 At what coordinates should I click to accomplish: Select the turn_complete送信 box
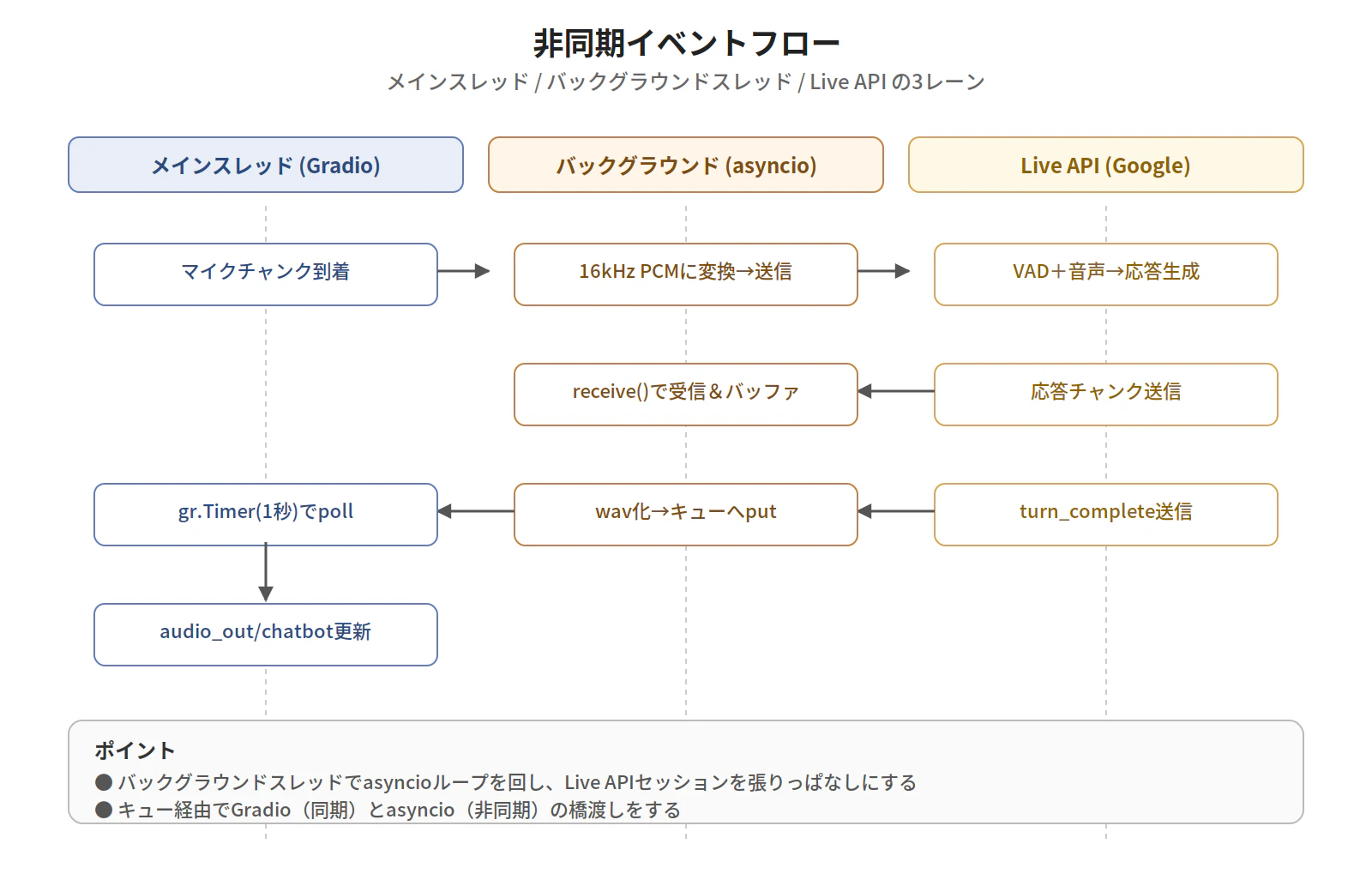pos(1104,514)
